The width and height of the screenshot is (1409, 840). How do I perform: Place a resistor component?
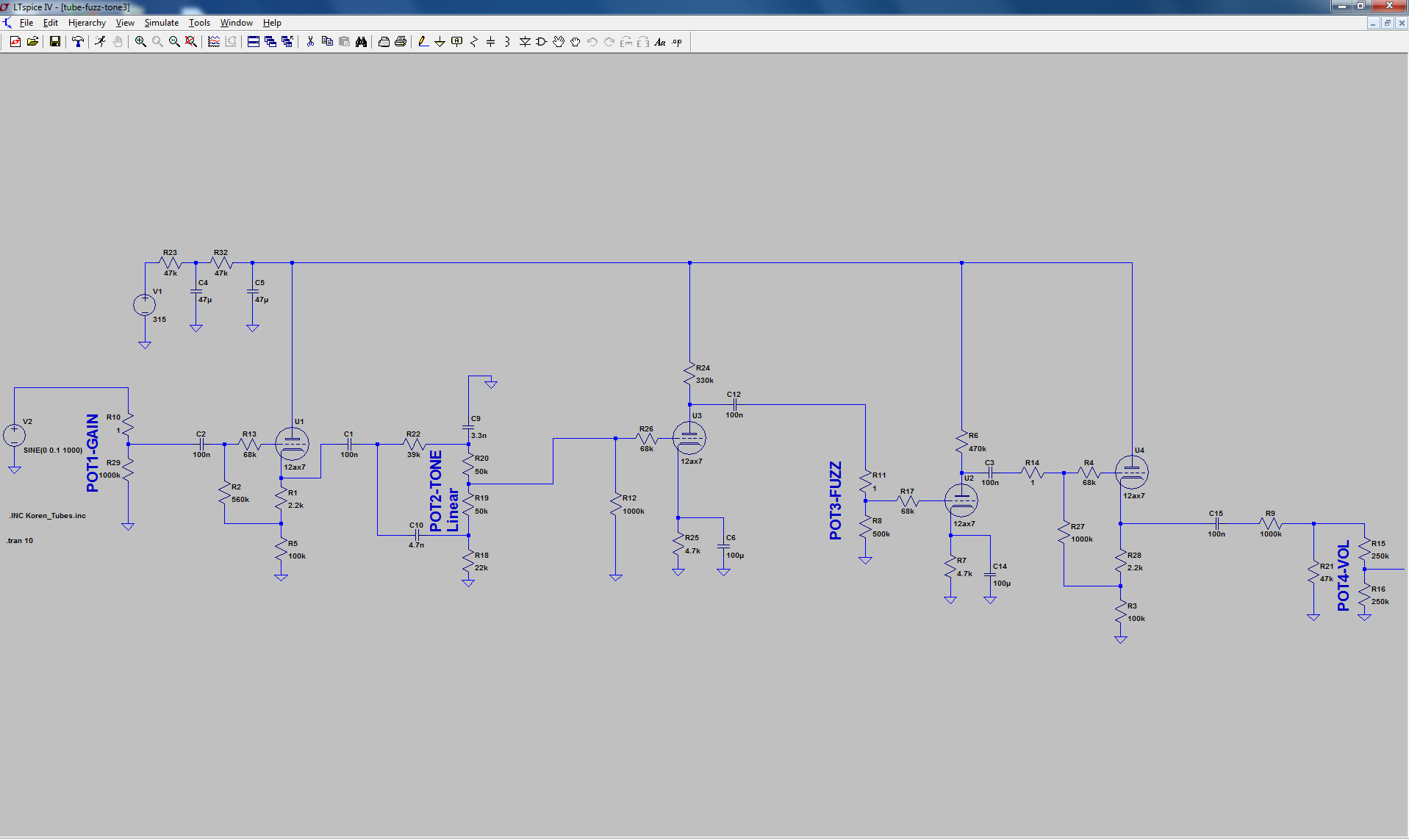click(473, 42)
